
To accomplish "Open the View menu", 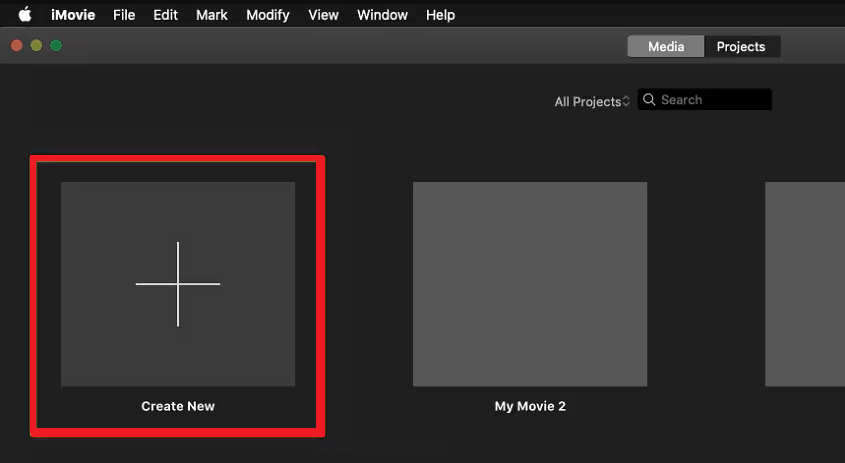I will click(x=323, y=15).
